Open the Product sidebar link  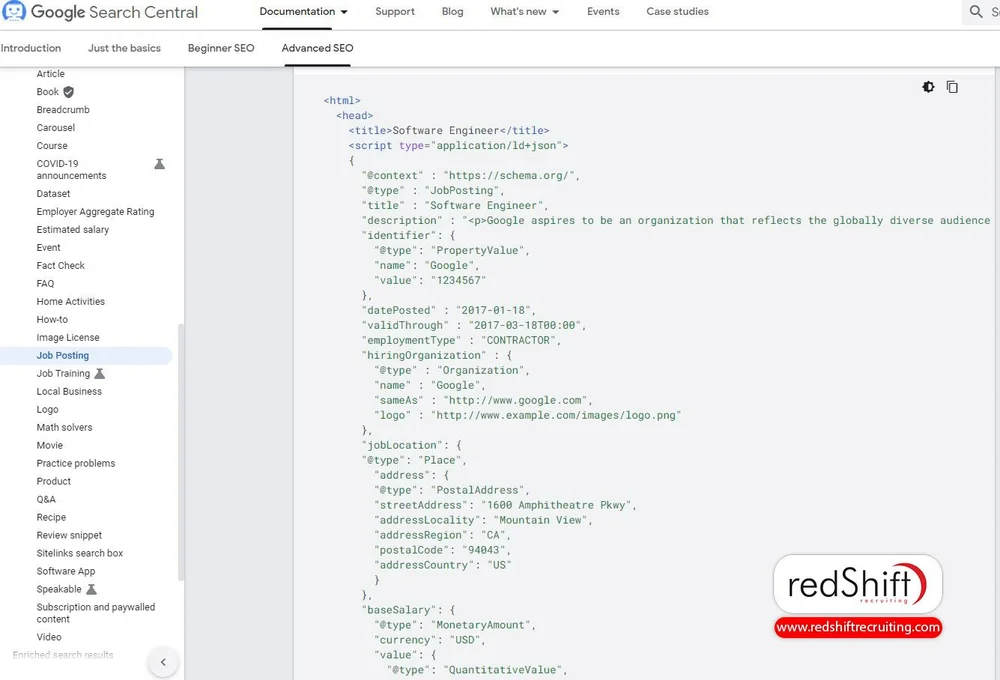[x=54, y=481]
